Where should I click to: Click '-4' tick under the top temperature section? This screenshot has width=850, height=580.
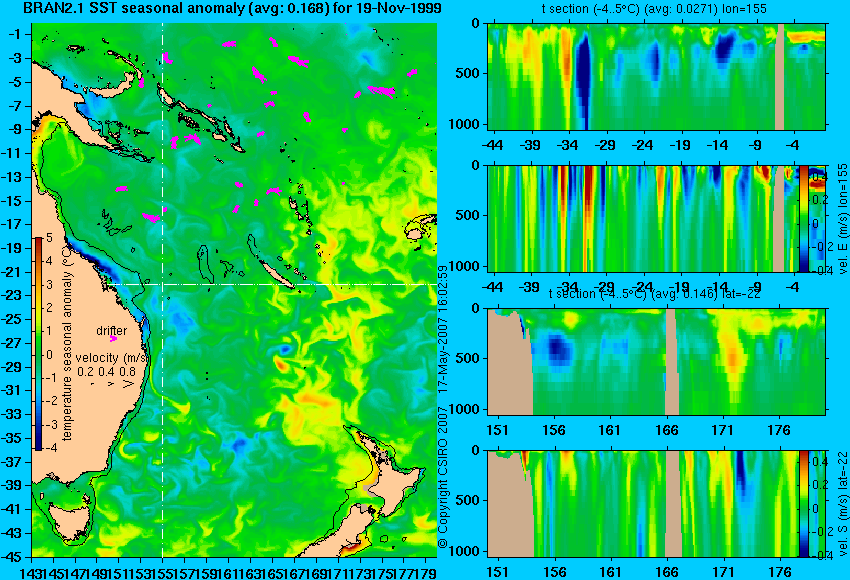pos(793,145)
